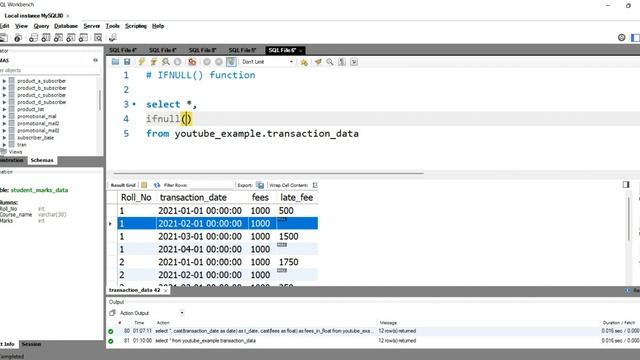Export recordset using Export icon
640x360 pixels.
point(260,185)
